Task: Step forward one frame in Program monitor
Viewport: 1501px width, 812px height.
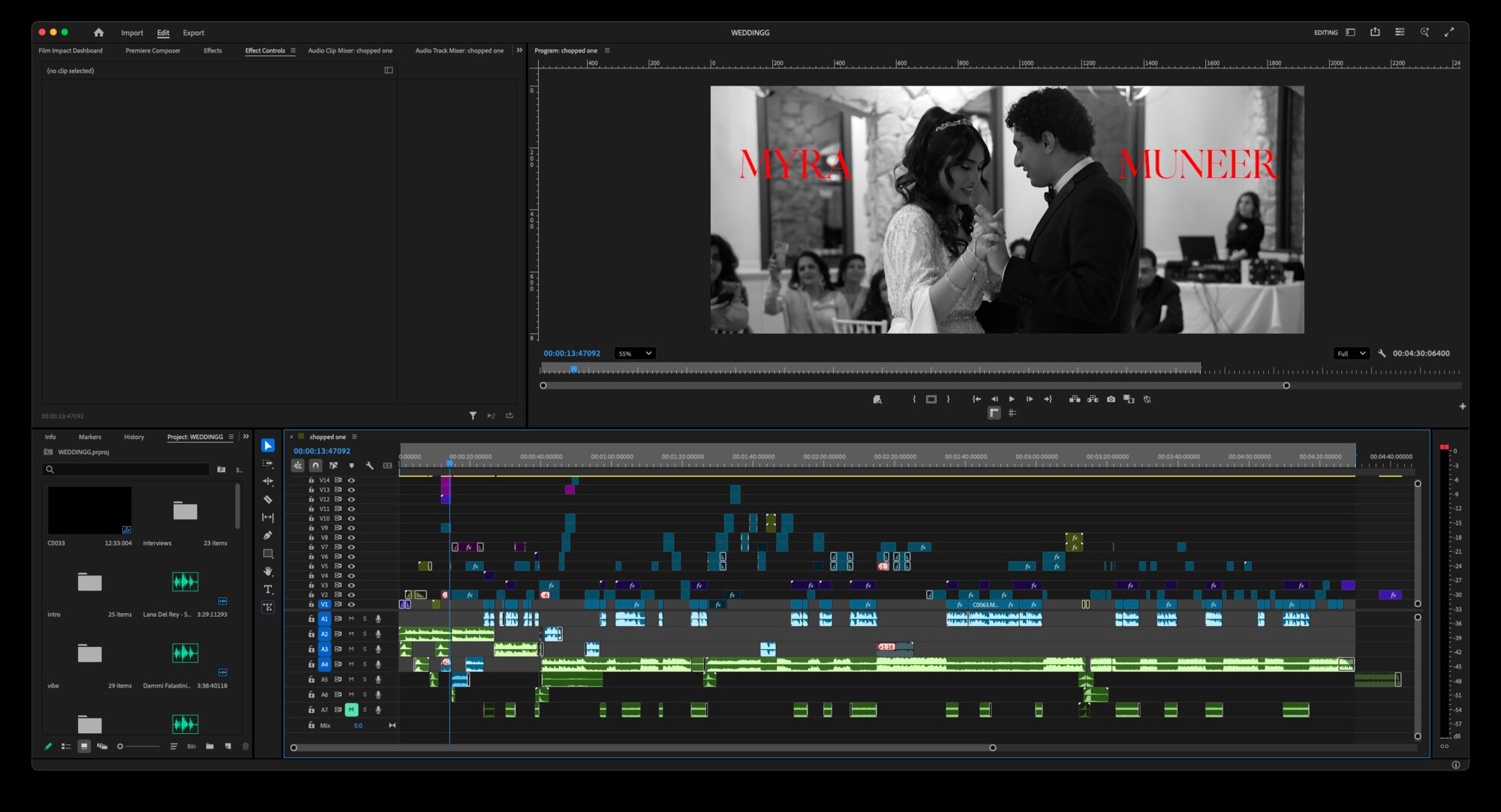Action: point(1030,399)
